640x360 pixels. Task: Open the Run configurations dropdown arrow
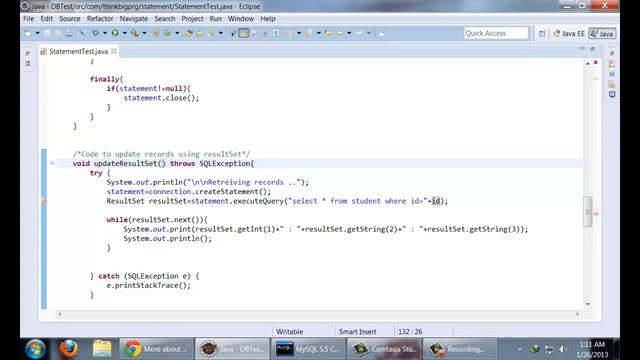124,33
